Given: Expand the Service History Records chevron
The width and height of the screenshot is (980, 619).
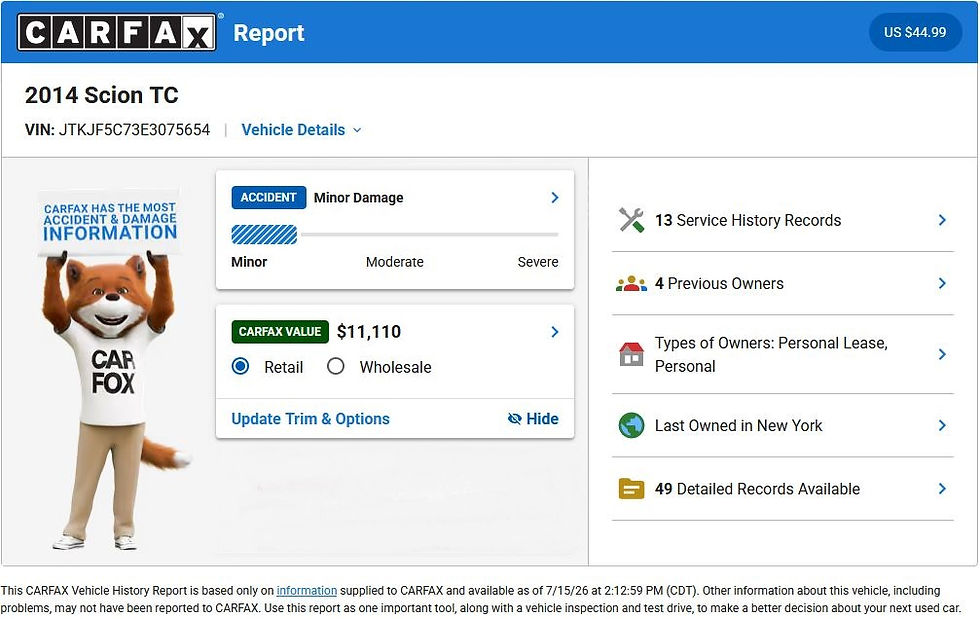Looking at the screenshot, I should click(942, 220).
